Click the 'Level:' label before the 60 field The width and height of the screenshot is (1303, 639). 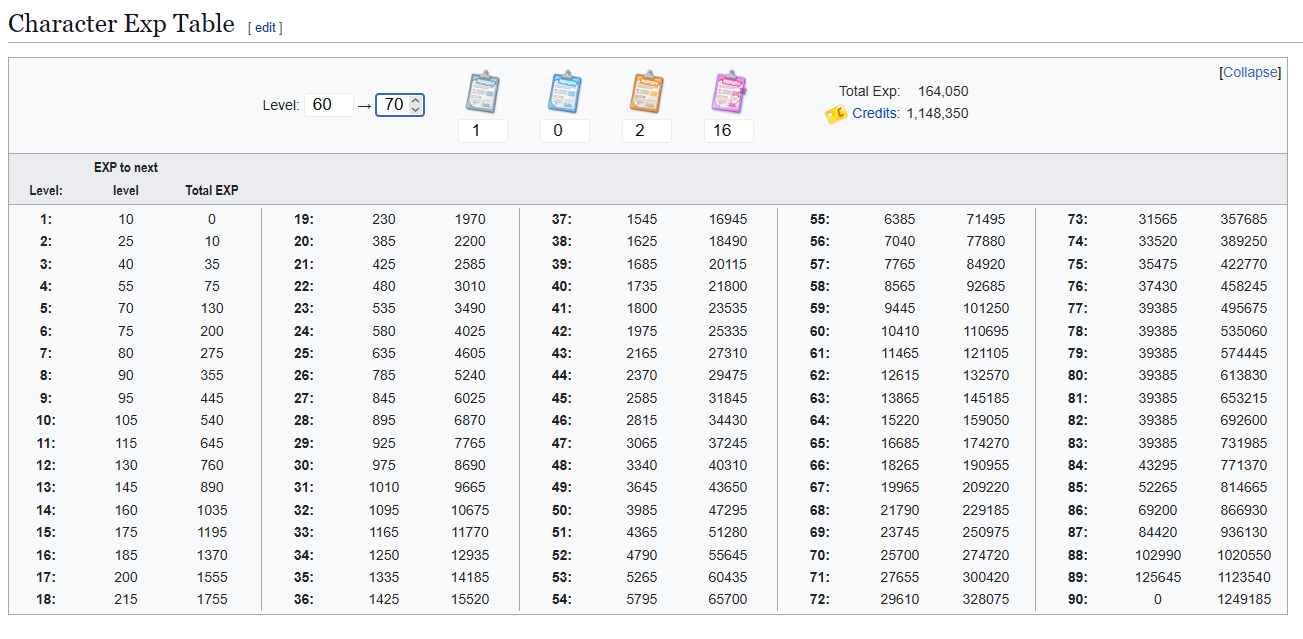tap(281, 105)
